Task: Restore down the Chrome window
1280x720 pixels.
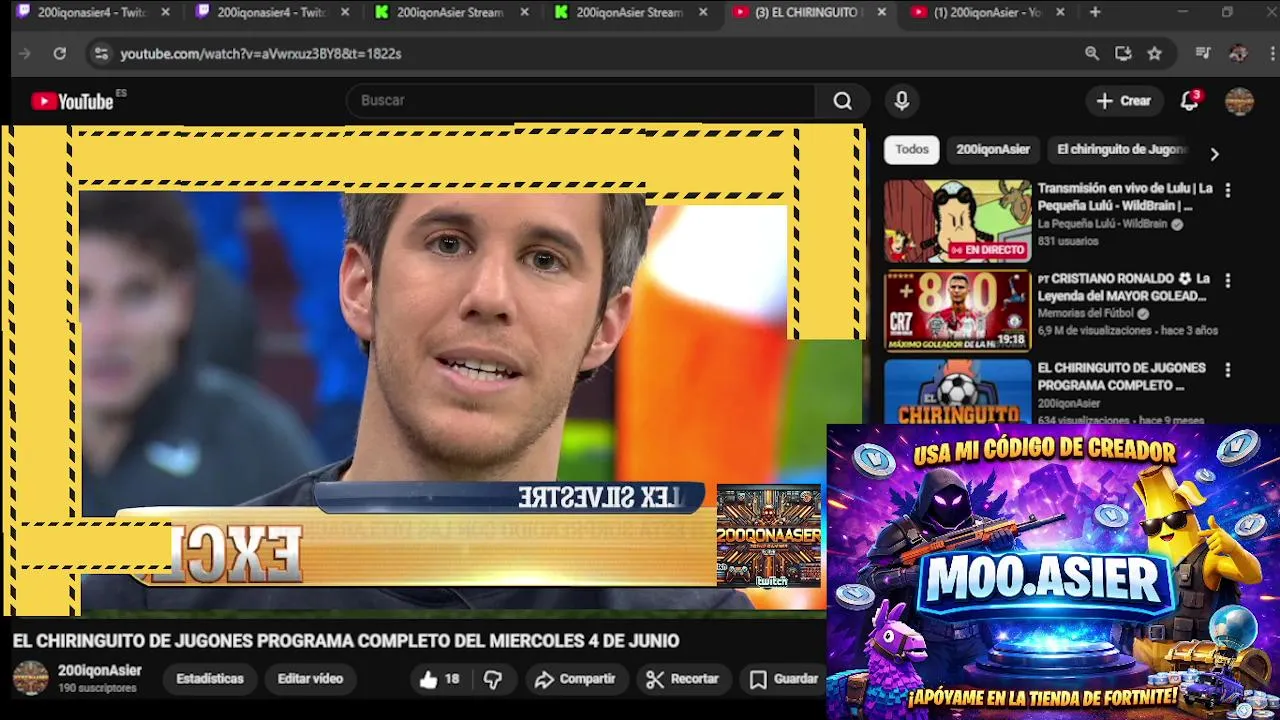Action: pyautogui.click(x=1227, y=12)
